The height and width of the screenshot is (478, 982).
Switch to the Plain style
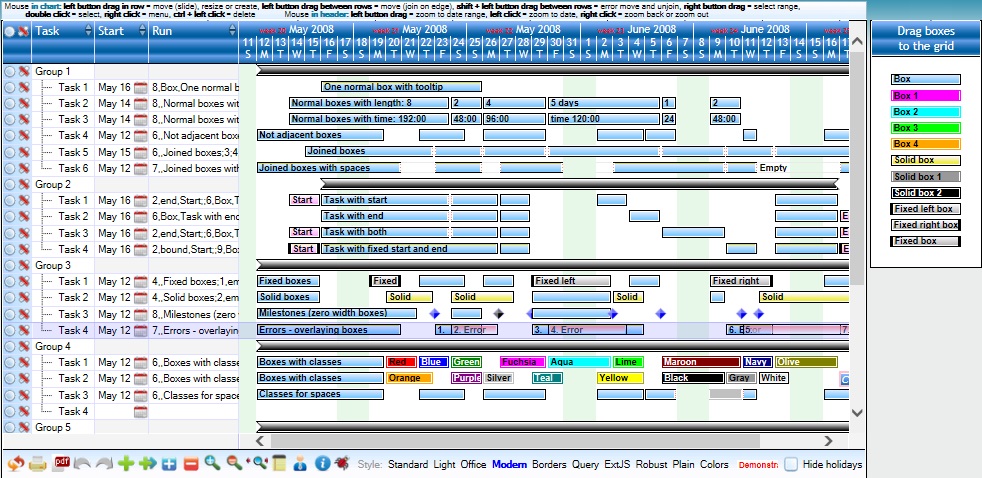point(683,464)
